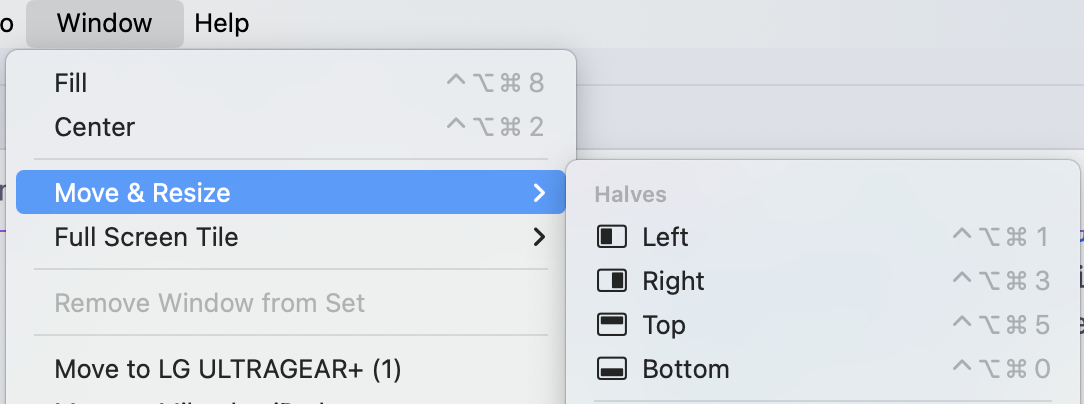Click the Bottom half tile icon

tap(611, 369)
